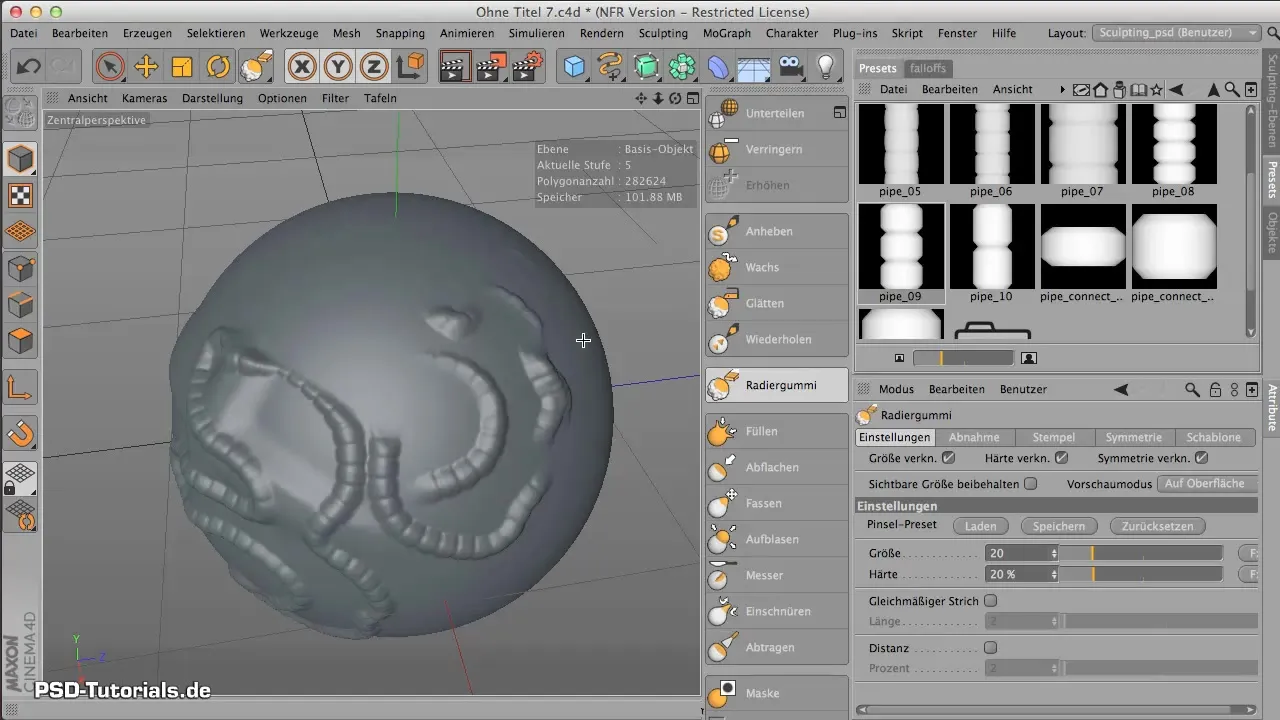Image resolution: width=1280 pixels, height=720 pixels.
Task: Render the active view clapperboard icon
Action: click(455, 67)
